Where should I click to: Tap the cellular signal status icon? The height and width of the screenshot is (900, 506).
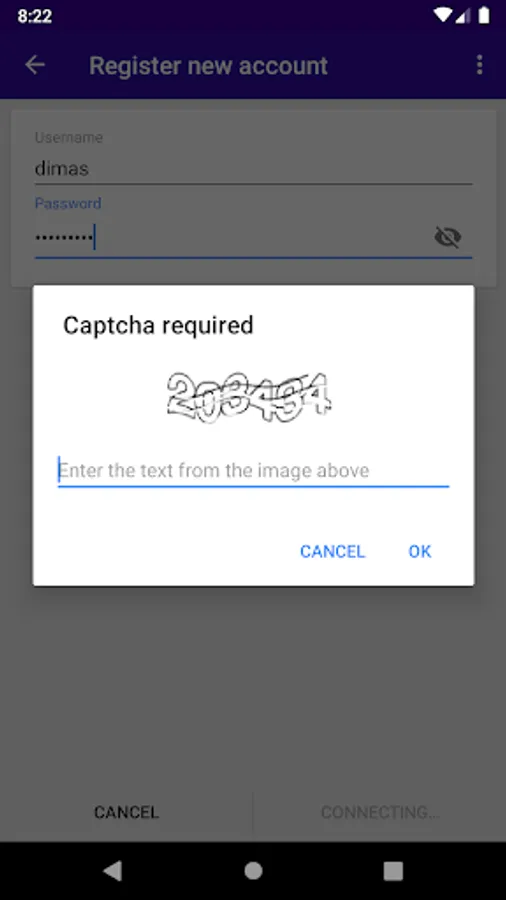(463, 15)
